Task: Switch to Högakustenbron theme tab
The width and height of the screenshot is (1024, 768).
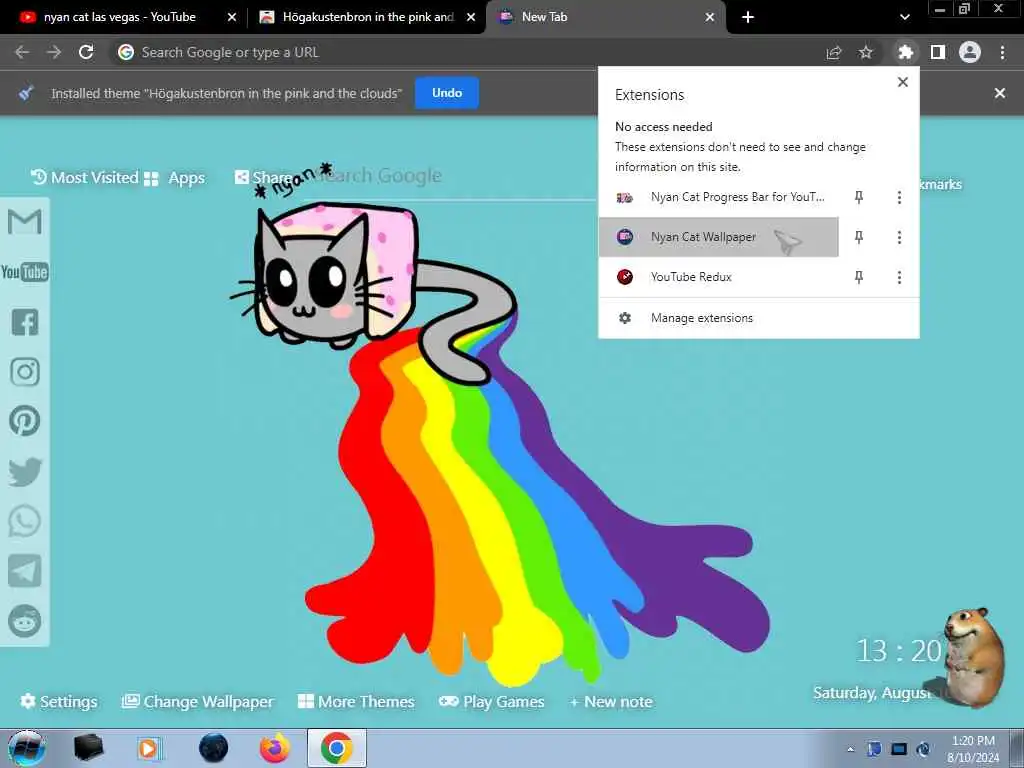Action: [x=368, y=17]
